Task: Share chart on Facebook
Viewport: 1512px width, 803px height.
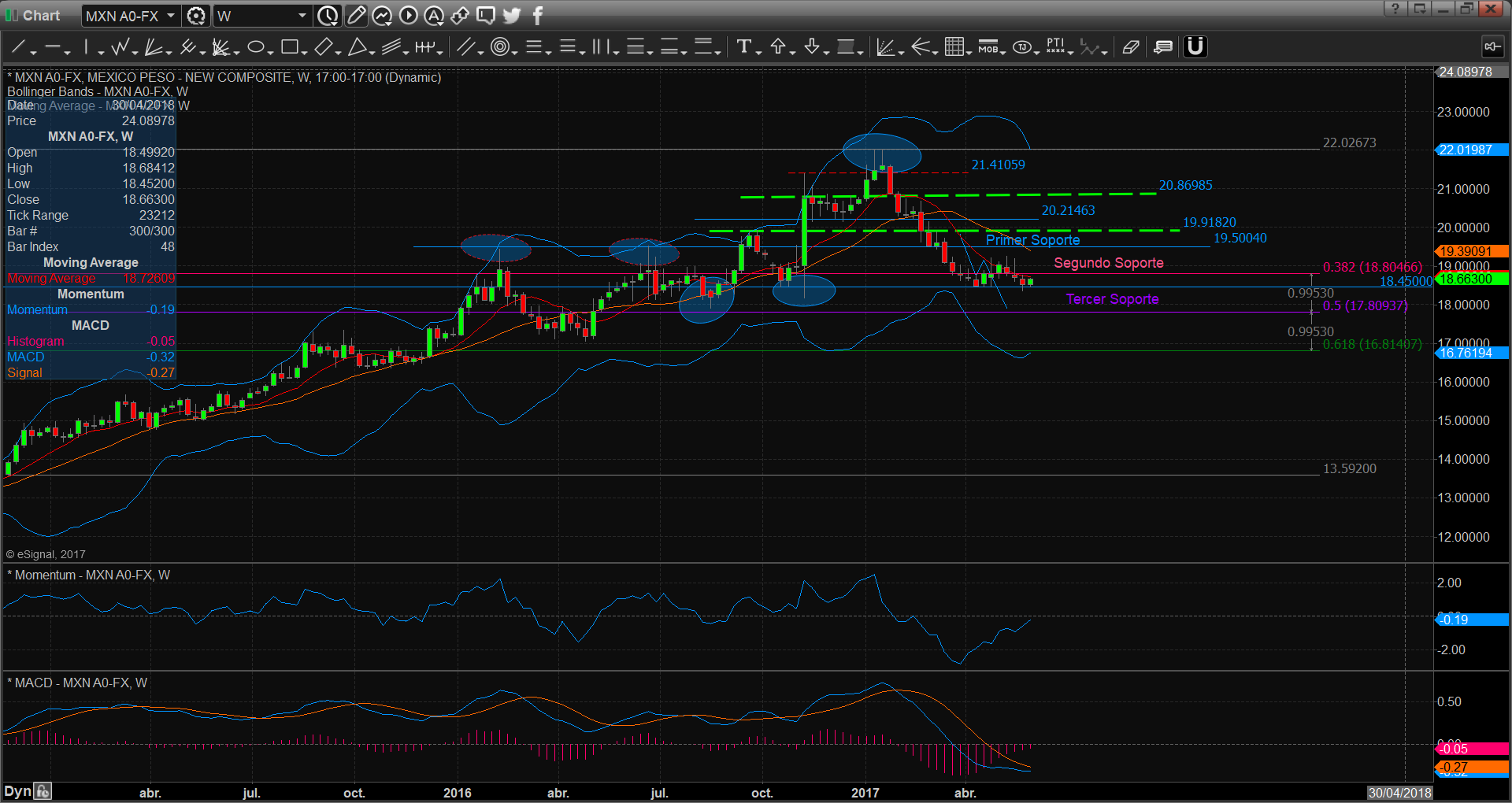Action: pyautogui.click(x=538, y=16)
